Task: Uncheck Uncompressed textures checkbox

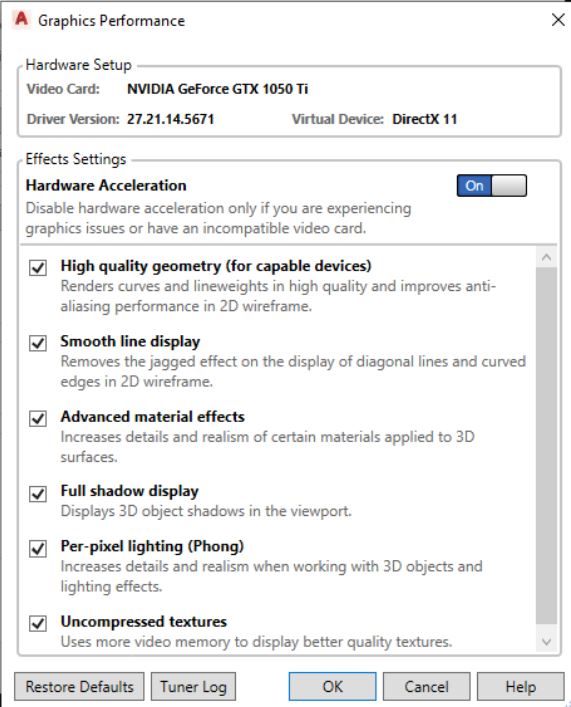Action: (38, 624)
